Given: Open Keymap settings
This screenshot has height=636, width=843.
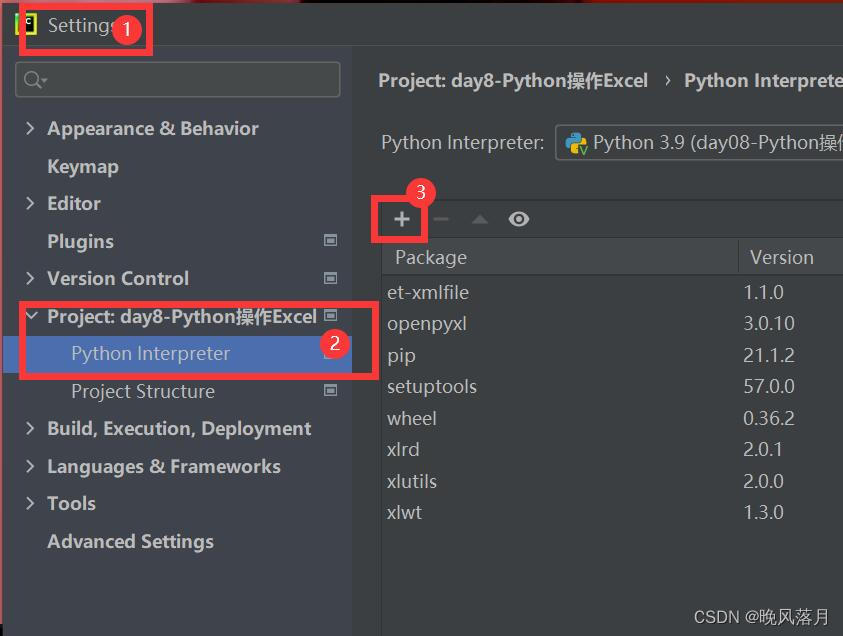Looking at the screenshot, I should 83,167.
